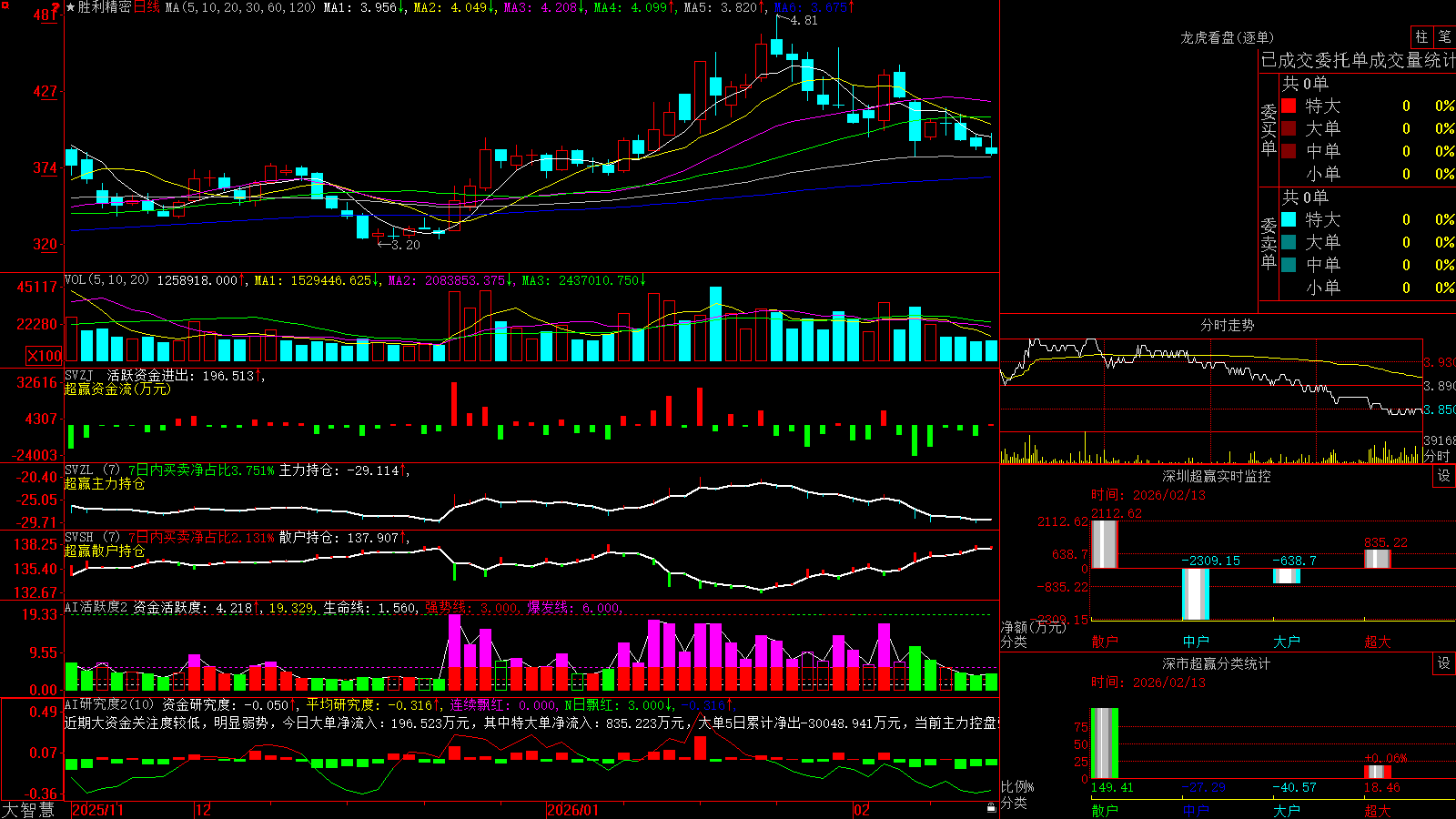Screen dimensions: 1456x819
Task: Switch to 柱 bar display mode
Action: tap(1421, 36)
